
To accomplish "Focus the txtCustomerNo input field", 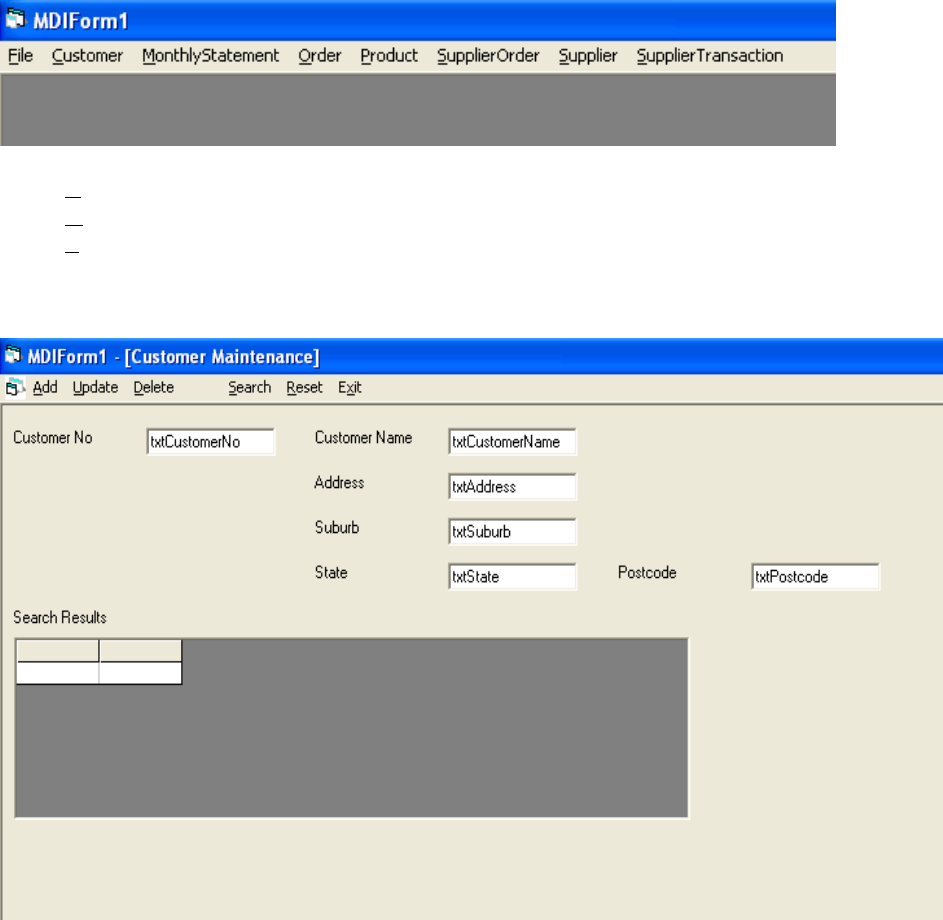I will click(x=210, y=442).
